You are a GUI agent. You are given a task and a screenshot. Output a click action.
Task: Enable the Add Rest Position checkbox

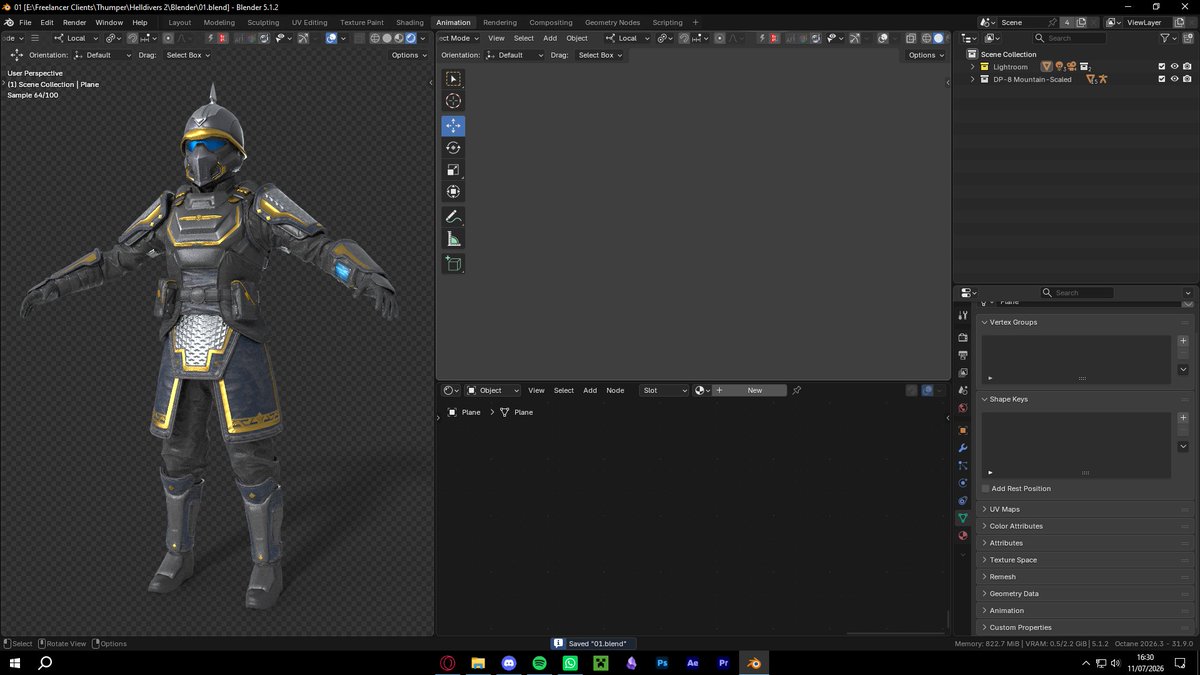tap(986, 488)
